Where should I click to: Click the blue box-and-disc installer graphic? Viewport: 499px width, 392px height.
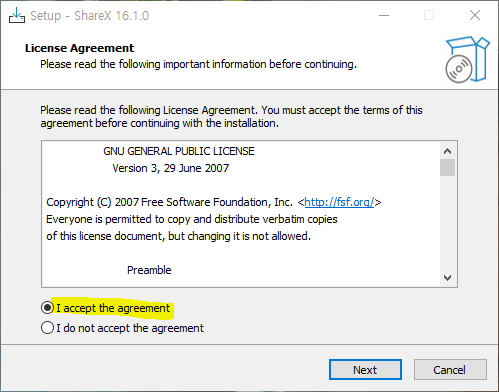pyautogui.click(x=467, y=60)
